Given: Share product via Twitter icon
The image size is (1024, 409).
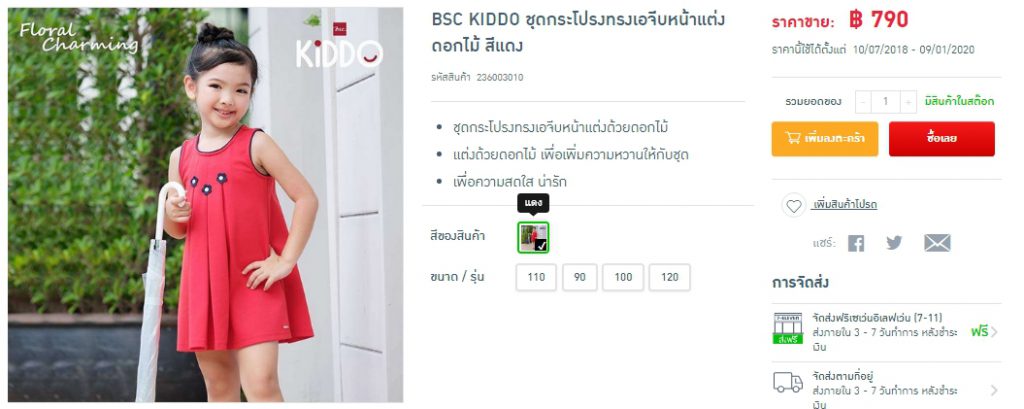Looking at the screenshot, I should (894, 243).
